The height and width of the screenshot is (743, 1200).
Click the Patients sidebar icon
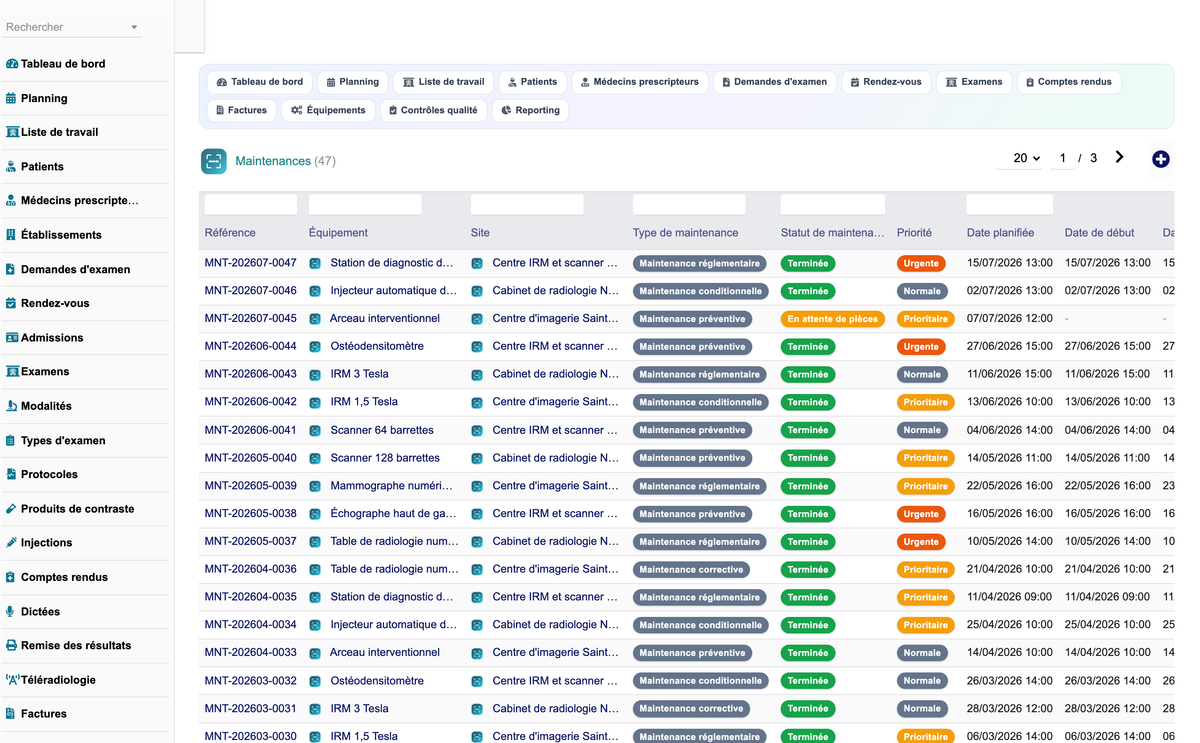pyautogui.click(x=11, y=167)
